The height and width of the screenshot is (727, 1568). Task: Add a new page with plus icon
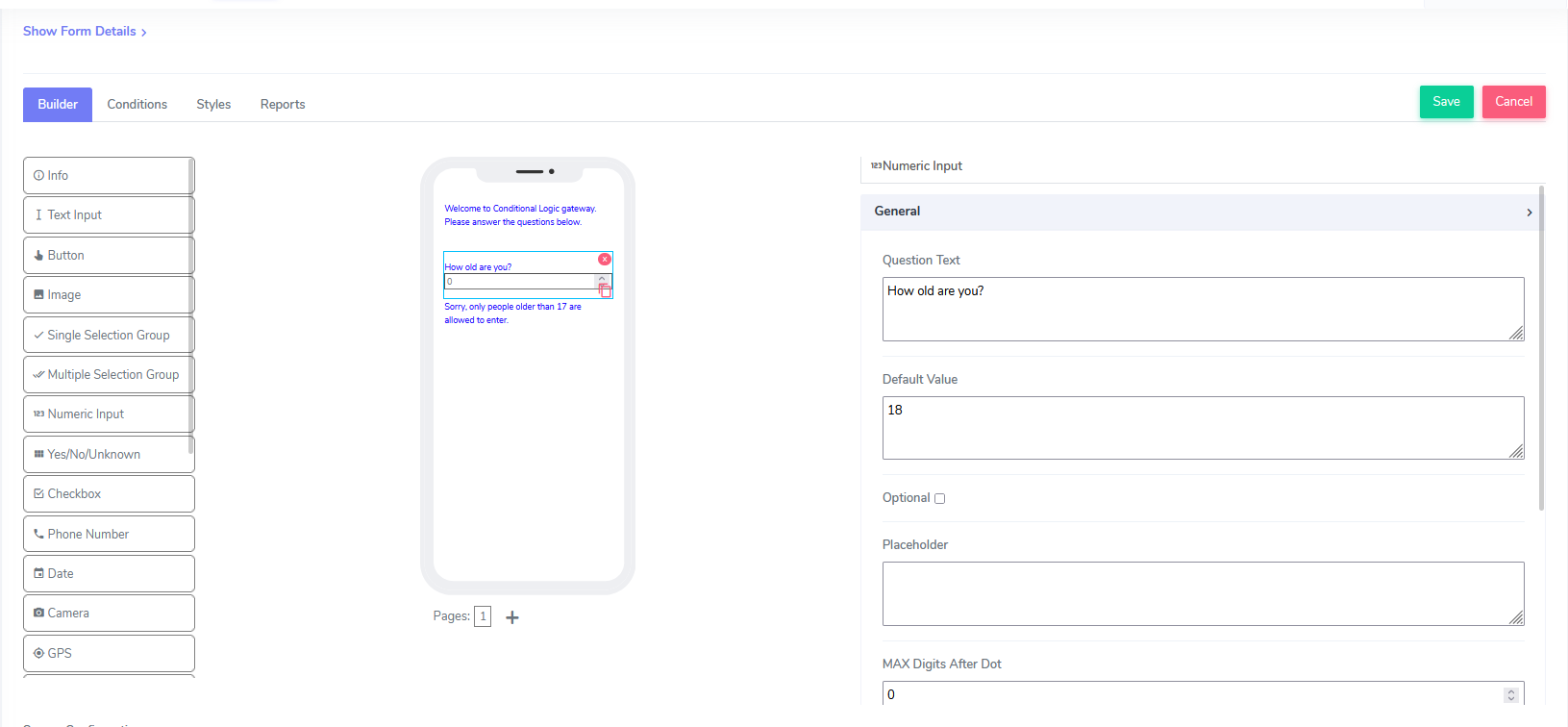click(512, 617)
